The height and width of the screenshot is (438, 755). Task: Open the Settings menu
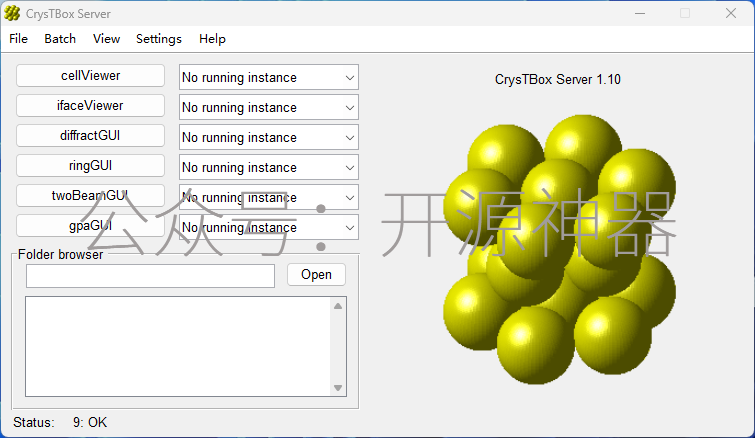point(159,39)
